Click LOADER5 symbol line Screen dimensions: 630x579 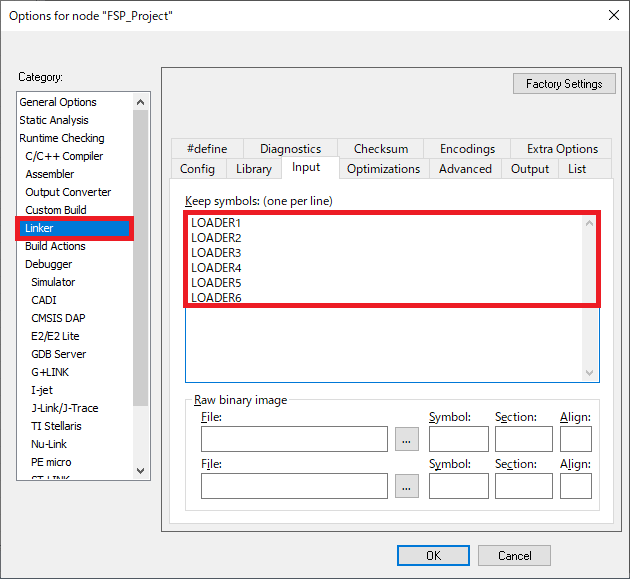click(216, 283)
